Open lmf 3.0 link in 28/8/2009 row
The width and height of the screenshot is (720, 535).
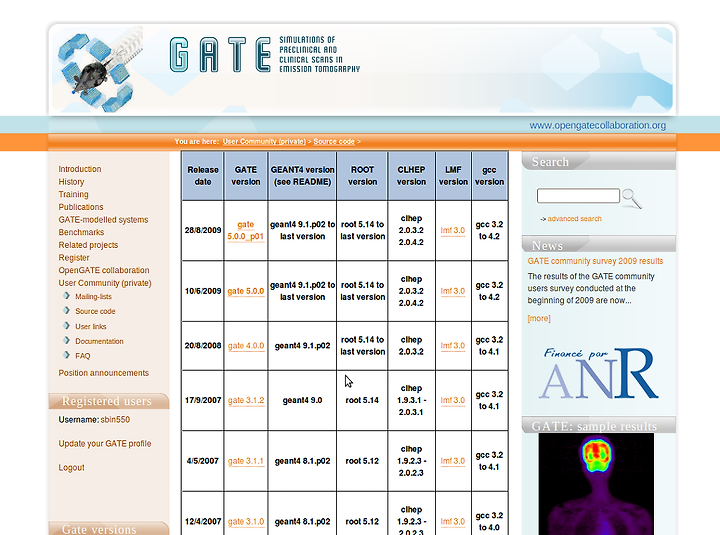pos(453,230)
